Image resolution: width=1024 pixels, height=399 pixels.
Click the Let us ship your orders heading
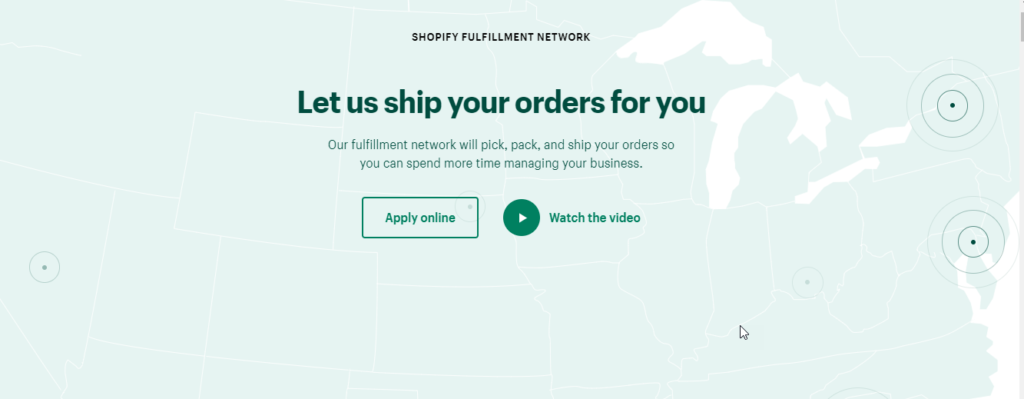pos(502,103)
